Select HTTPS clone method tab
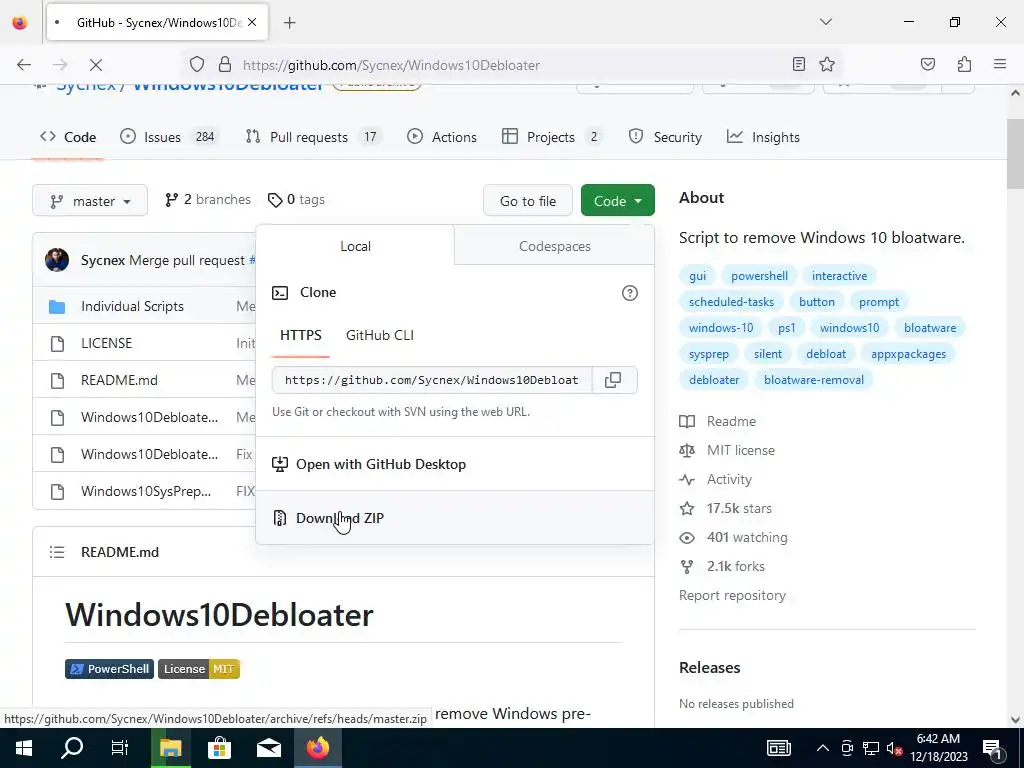1024x768 pixels. 300,335
